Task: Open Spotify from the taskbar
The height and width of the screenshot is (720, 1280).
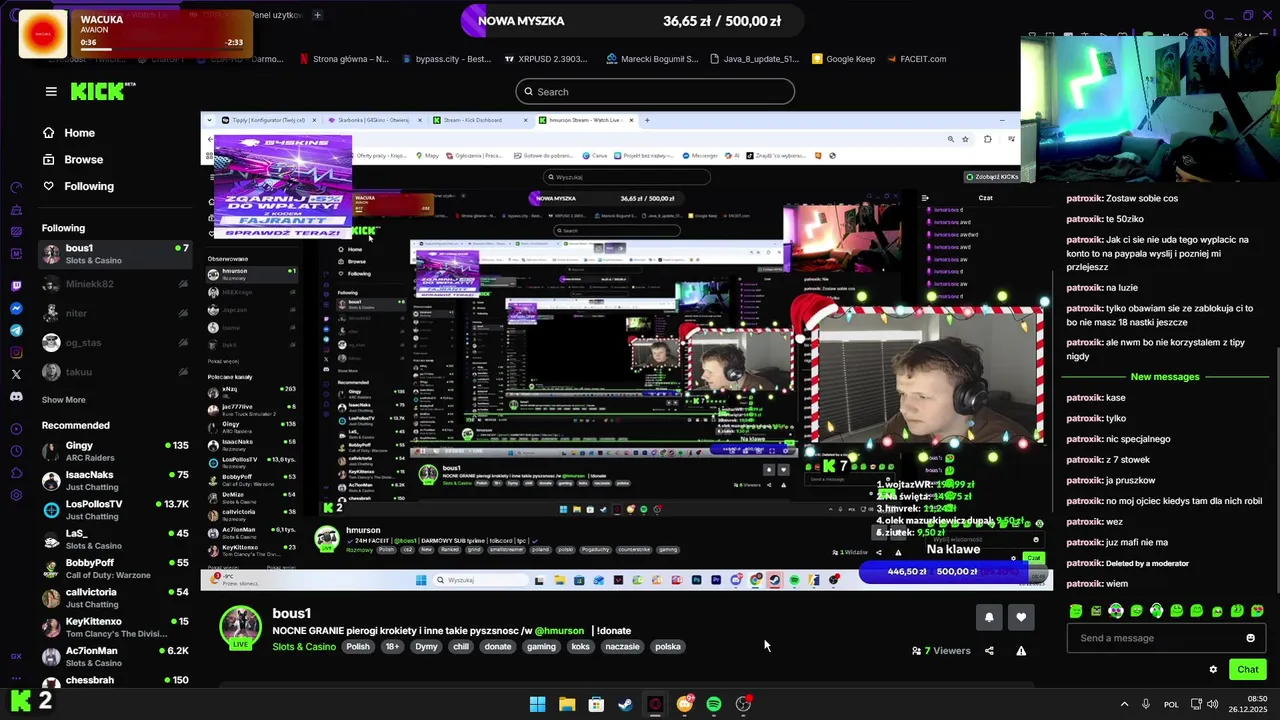Action: (x=714, y=704)
